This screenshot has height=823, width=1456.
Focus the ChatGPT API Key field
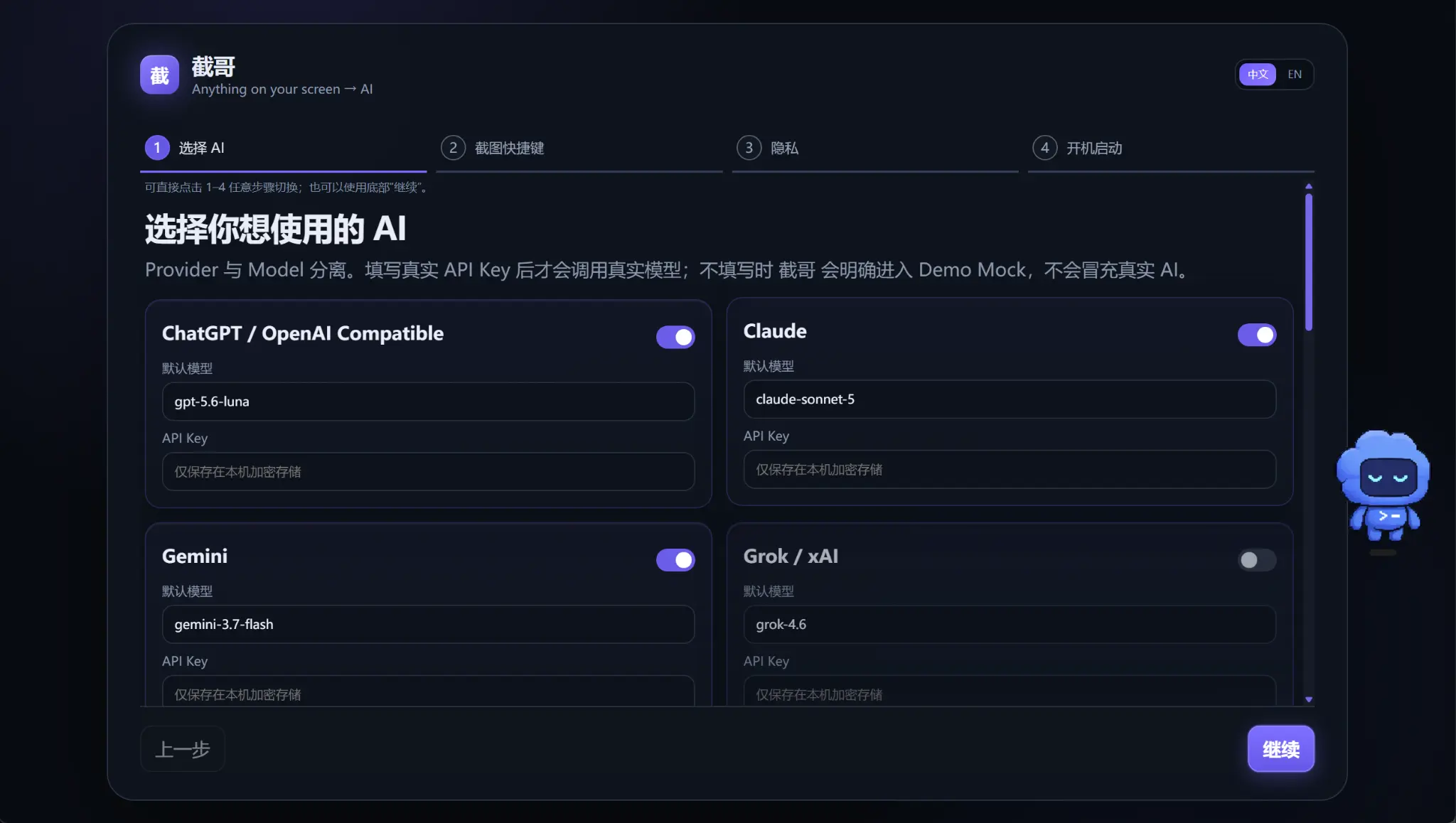point(428,472)
